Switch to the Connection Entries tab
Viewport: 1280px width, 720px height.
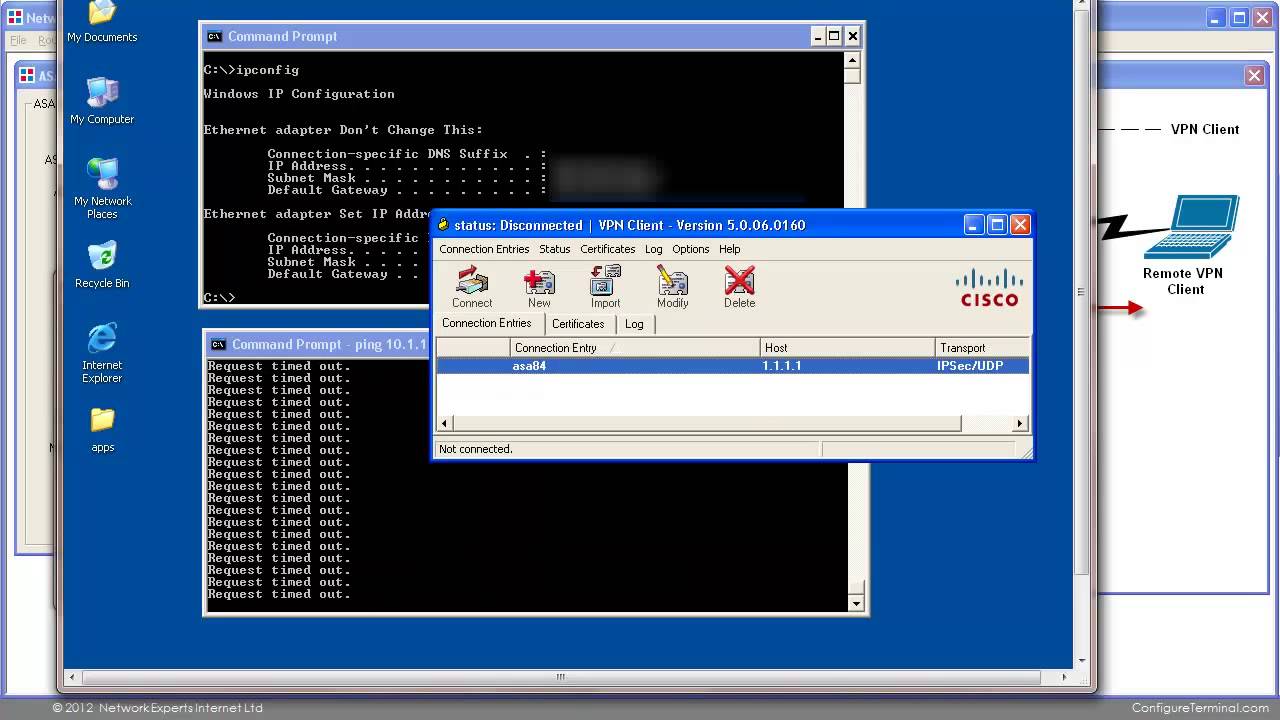(x=487, y=323)
